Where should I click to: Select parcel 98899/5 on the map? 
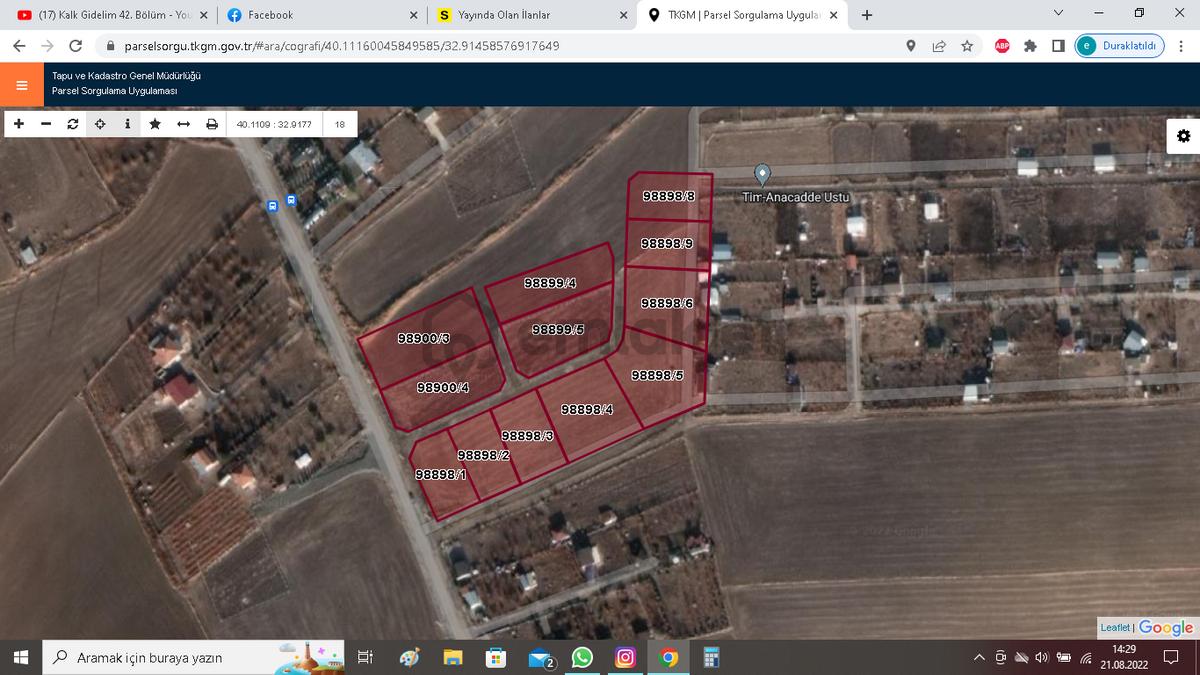[x=558, y=329]
